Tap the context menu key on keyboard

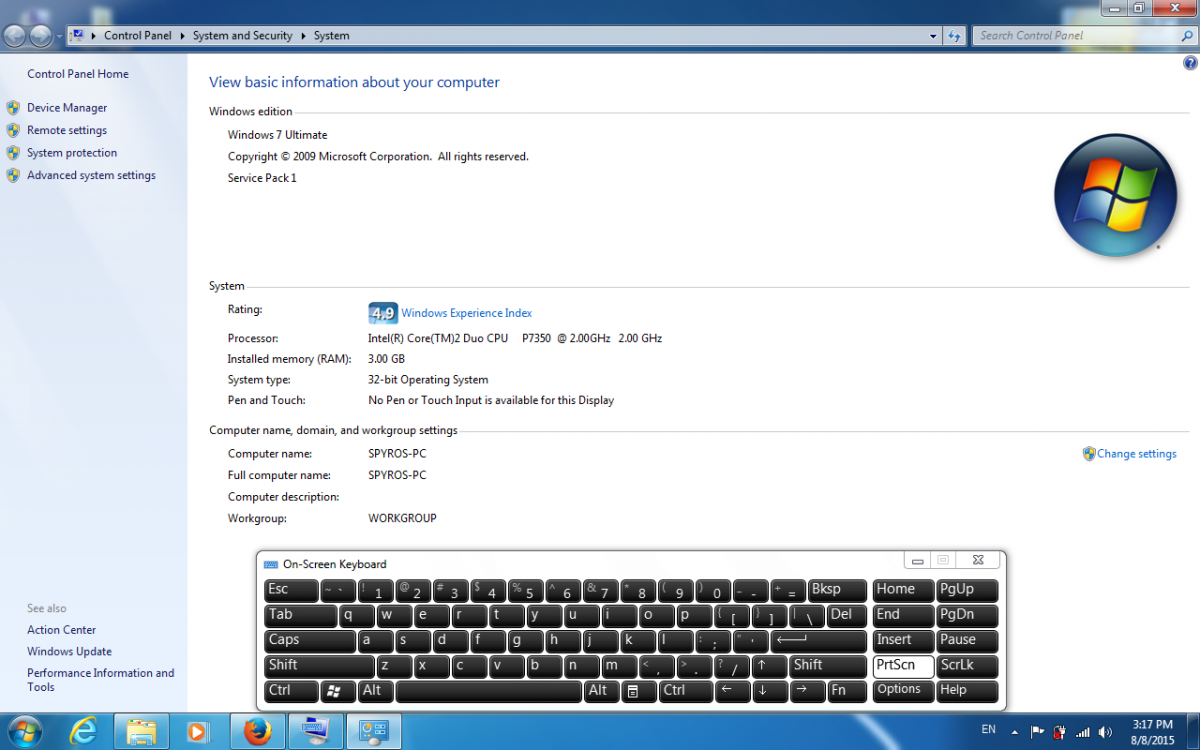(639, 690)
